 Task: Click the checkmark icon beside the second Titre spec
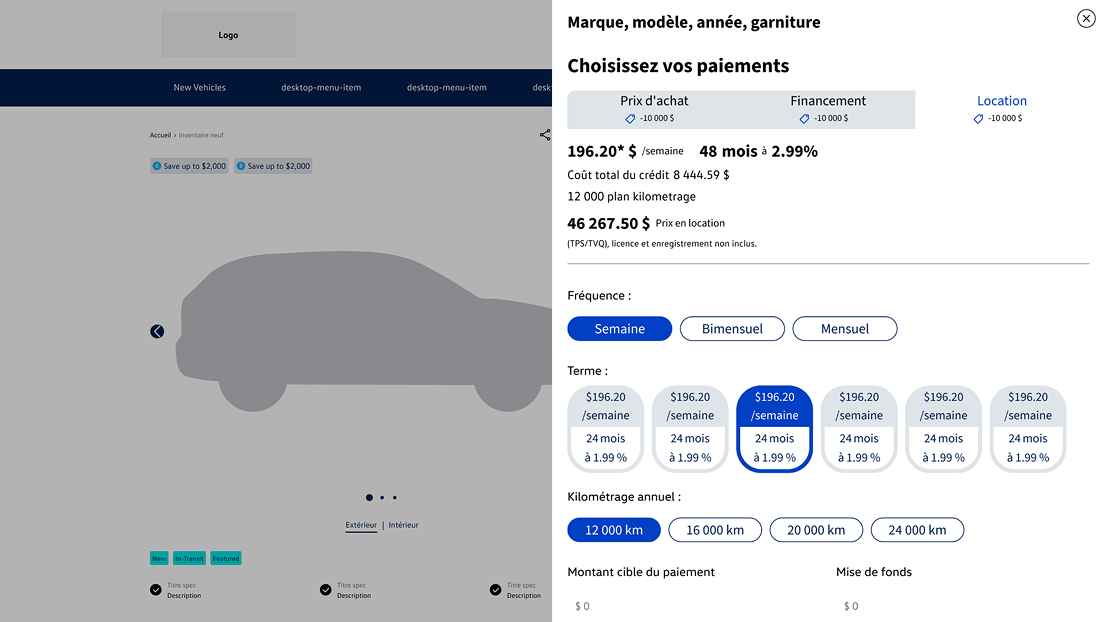tap(326, 590)
